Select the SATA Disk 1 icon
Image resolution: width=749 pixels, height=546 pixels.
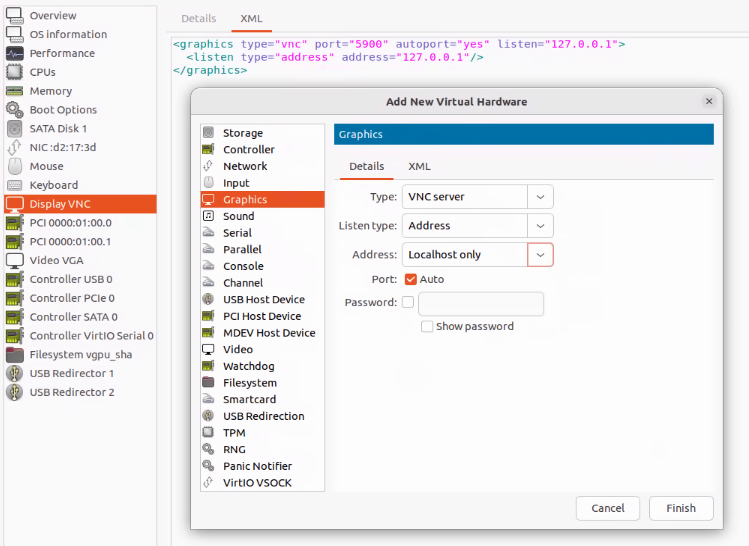14,128
